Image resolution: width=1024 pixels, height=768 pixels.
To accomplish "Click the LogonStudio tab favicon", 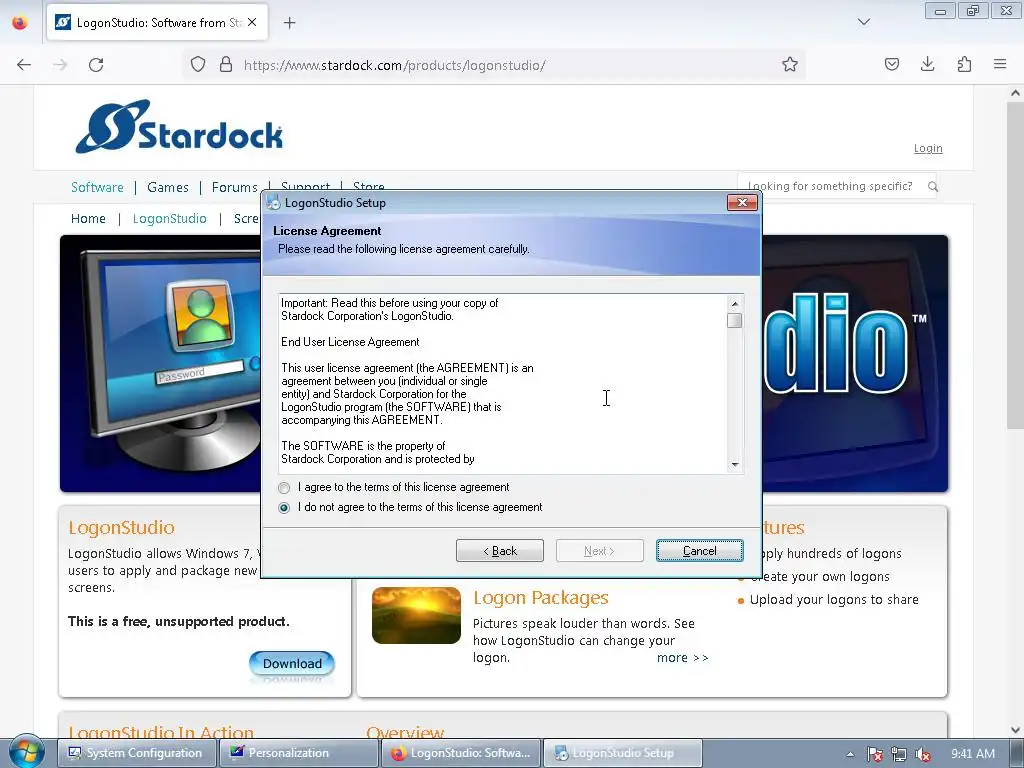I will [63, 22].
